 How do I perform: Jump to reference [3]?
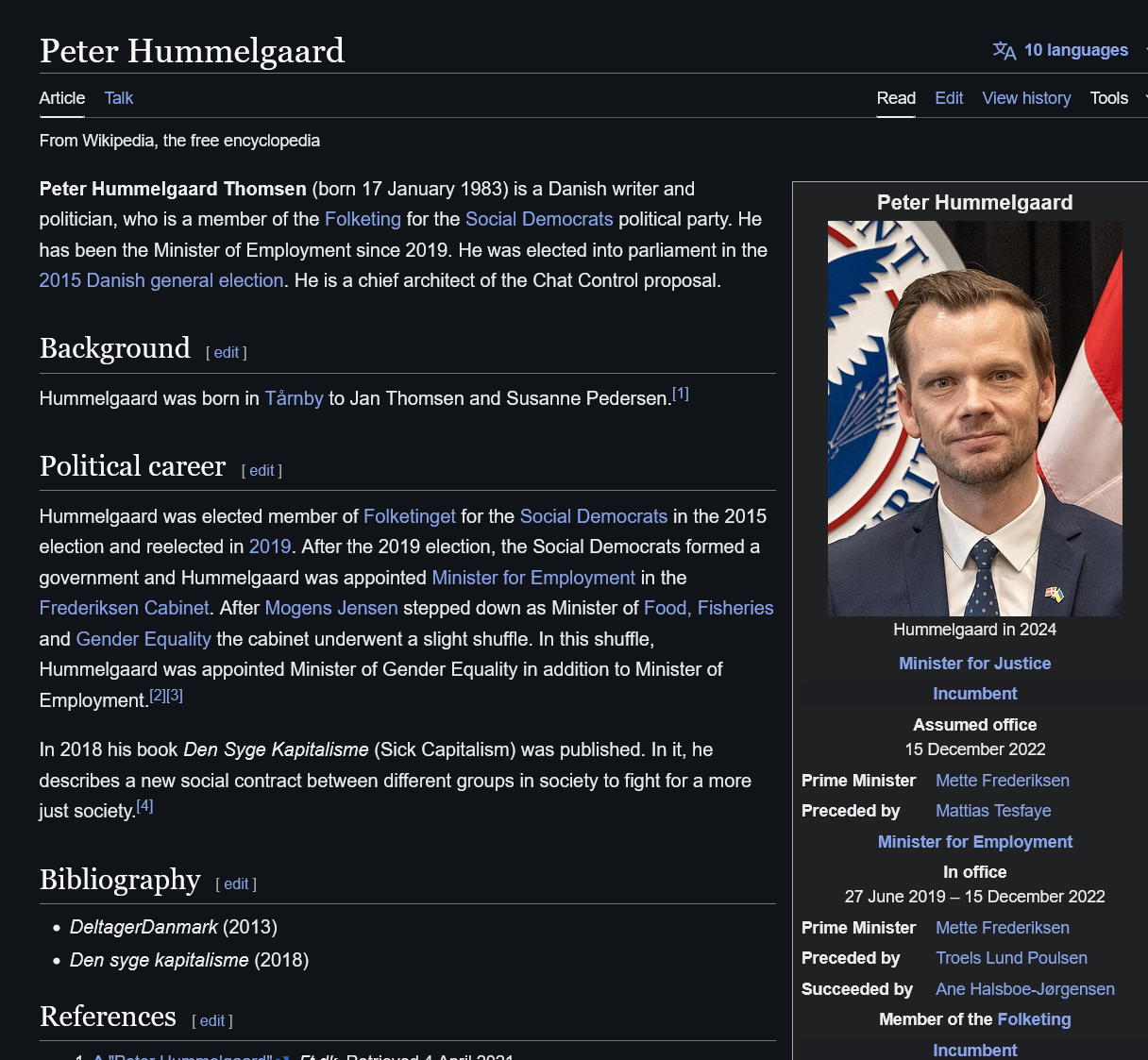tap(175, 696)
